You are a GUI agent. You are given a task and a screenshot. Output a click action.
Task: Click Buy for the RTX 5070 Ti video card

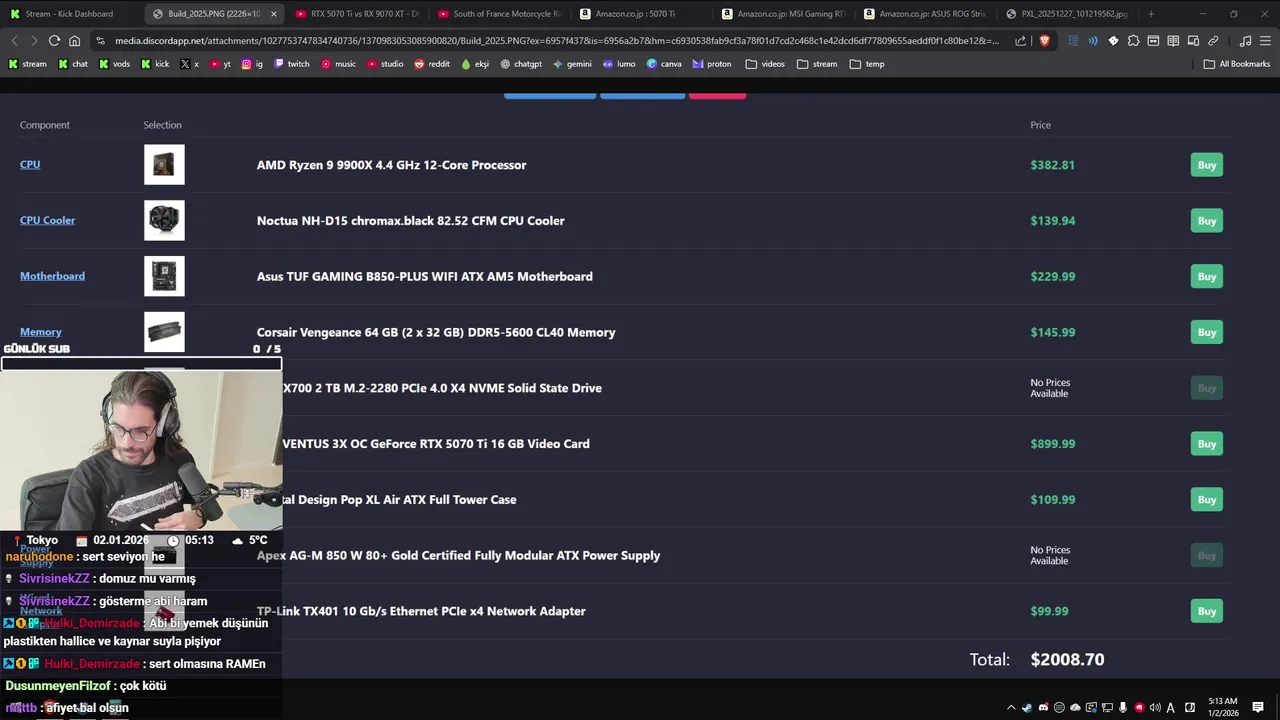pos(1207,444)
